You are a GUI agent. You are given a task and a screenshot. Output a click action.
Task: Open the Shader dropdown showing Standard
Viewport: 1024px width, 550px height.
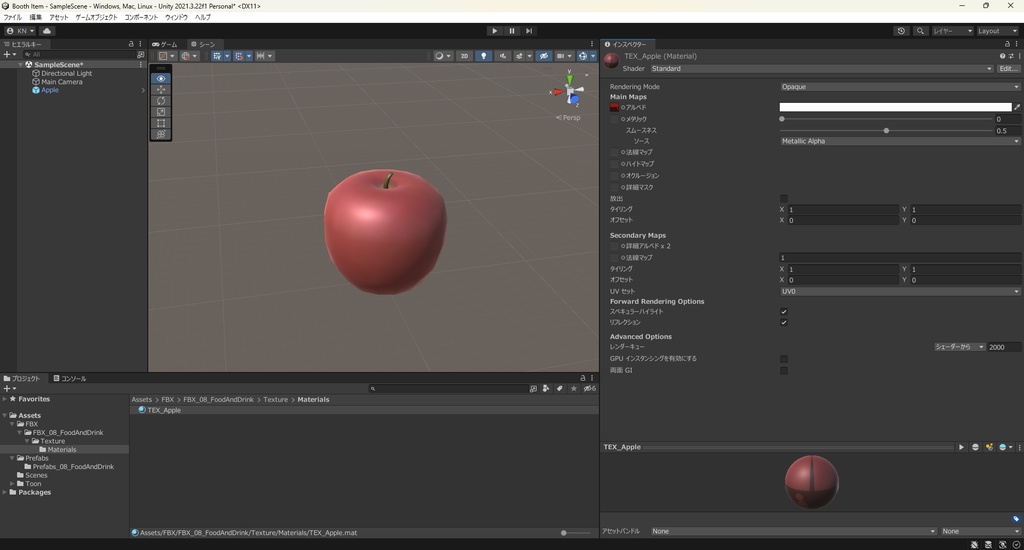[822, 69]
